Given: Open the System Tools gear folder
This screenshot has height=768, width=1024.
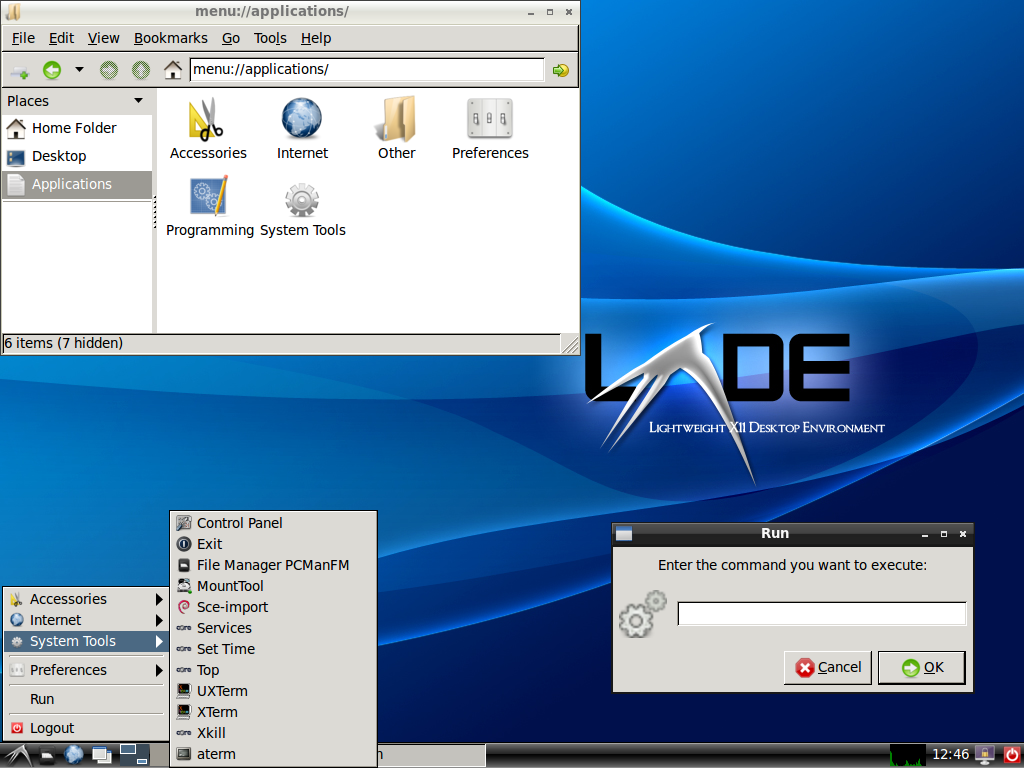Looking at the screenshot, I should click(x=302, y=199).
